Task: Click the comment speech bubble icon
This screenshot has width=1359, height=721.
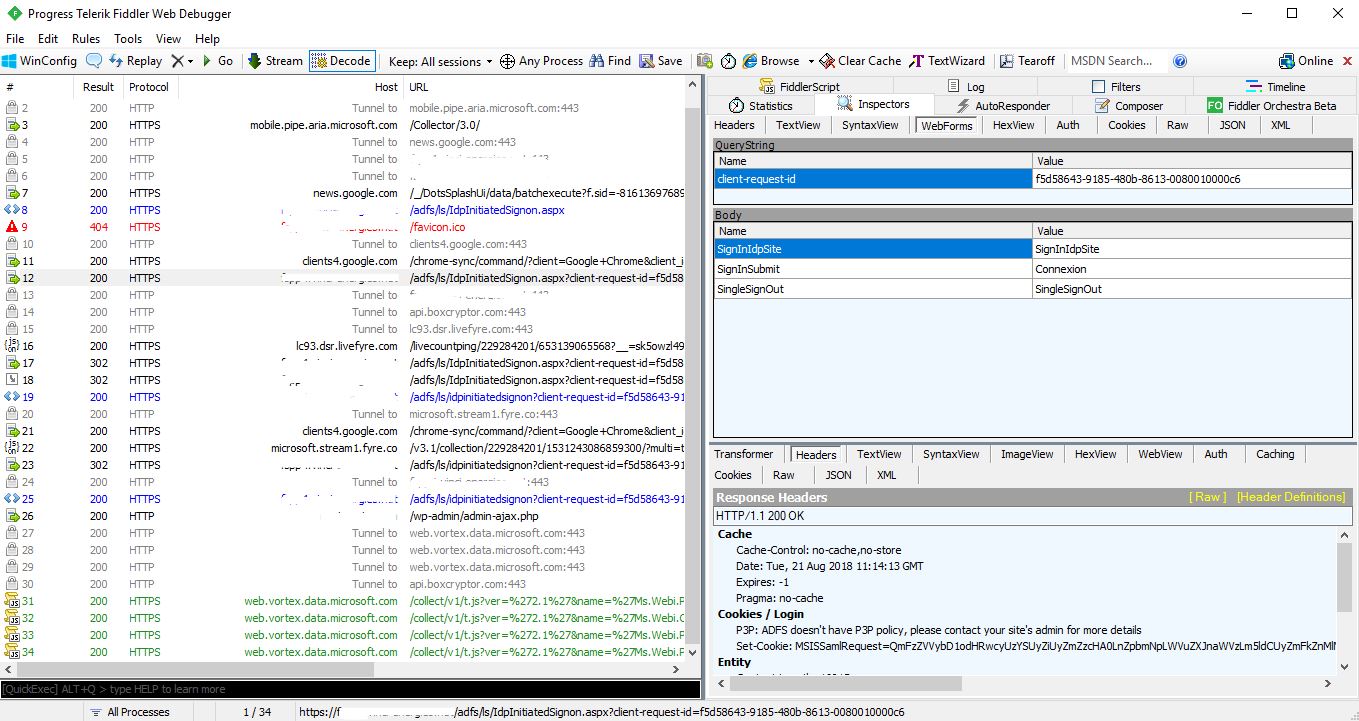Action: click(94, 61)
